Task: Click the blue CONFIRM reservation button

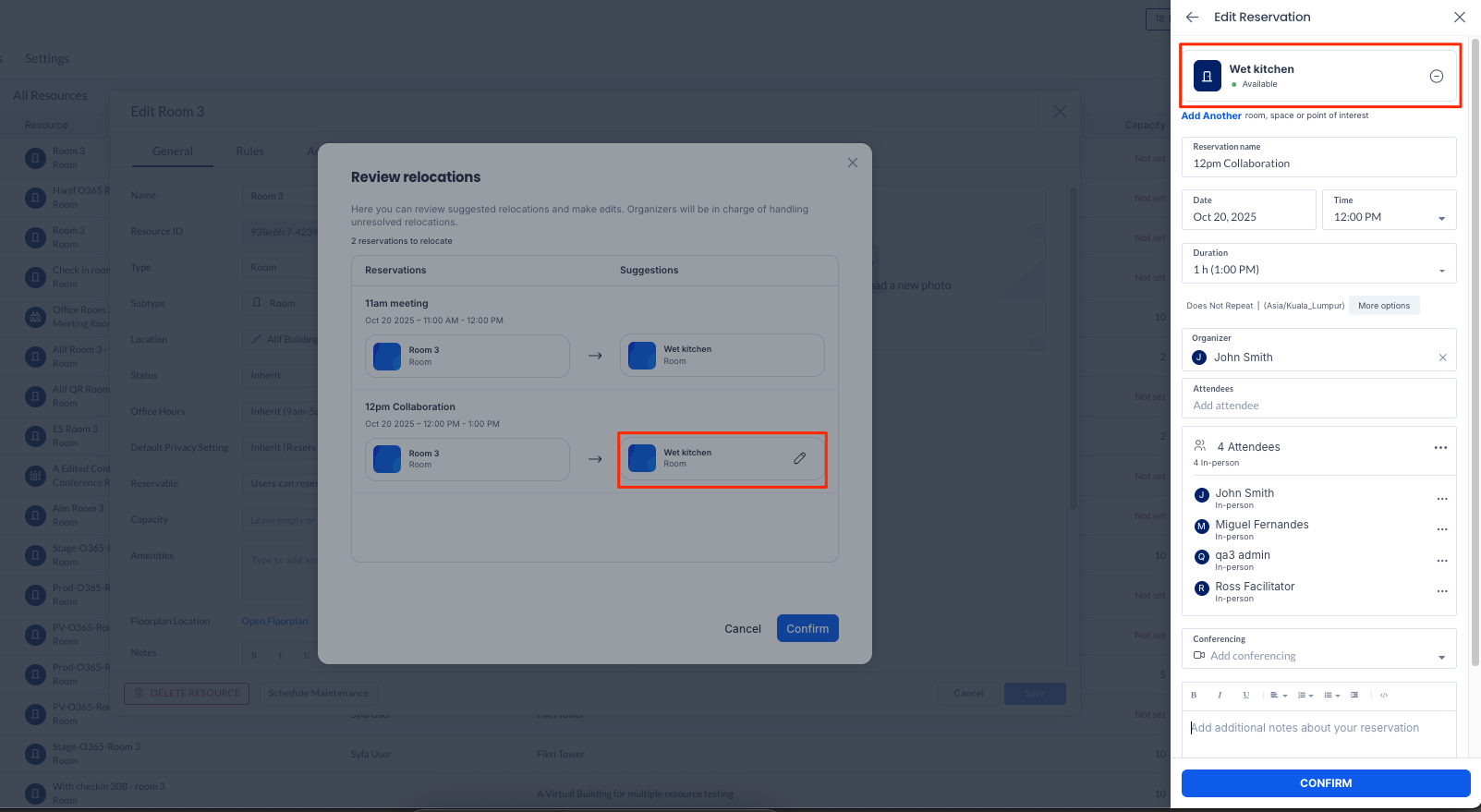Action: [x=1326, y=783]
